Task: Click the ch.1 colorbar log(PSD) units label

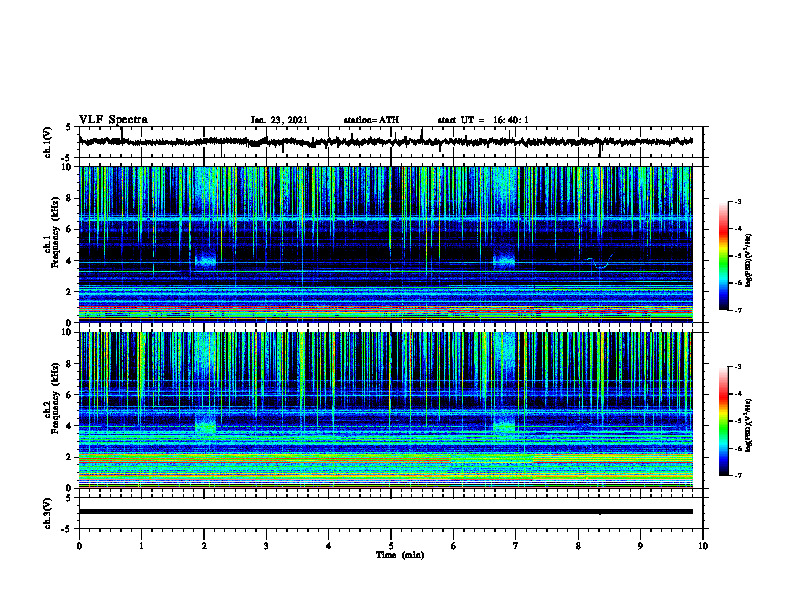Action: coord(749,260)
